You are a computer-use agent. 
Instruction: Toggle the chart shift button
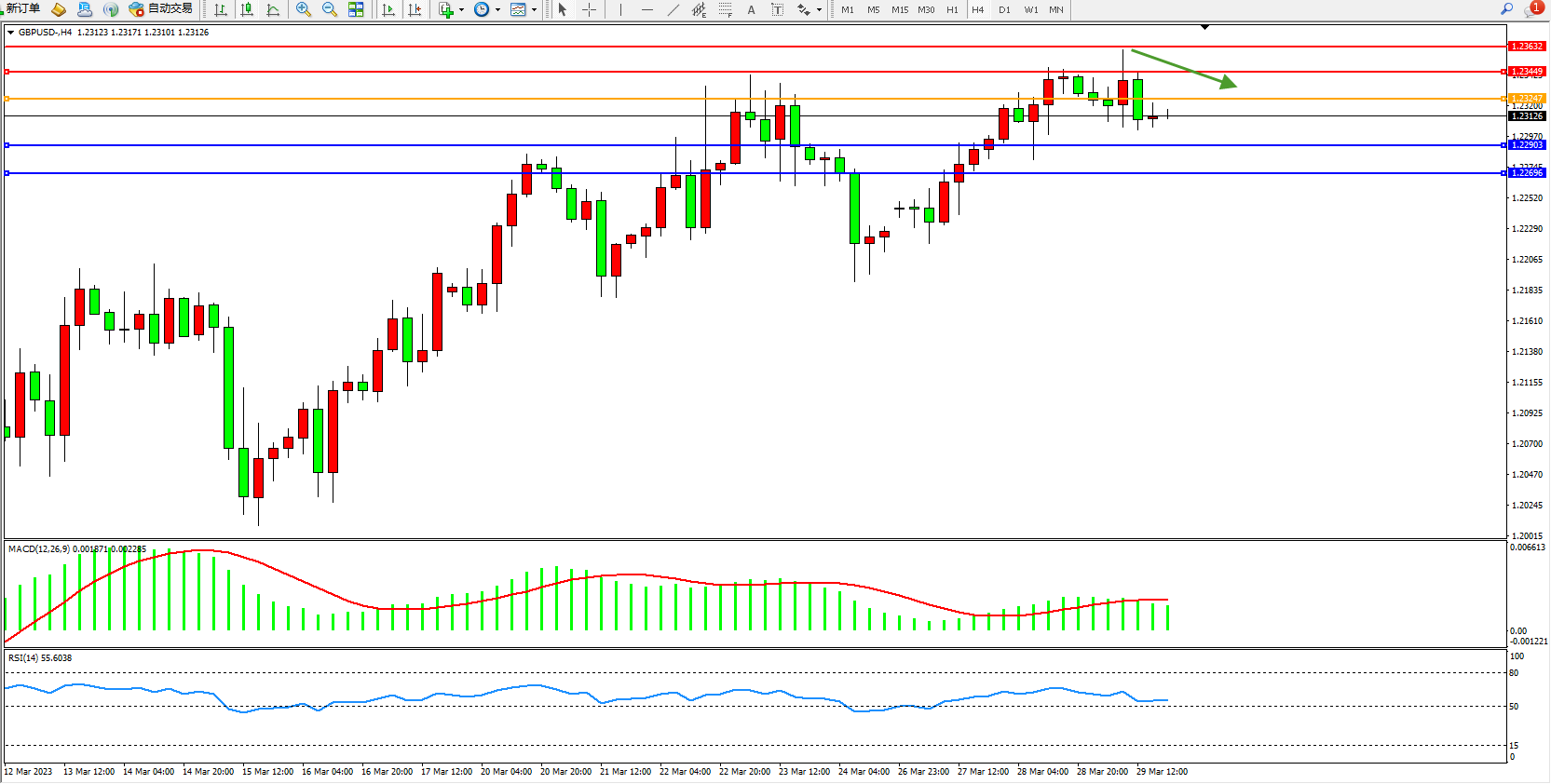pos(415,9)
